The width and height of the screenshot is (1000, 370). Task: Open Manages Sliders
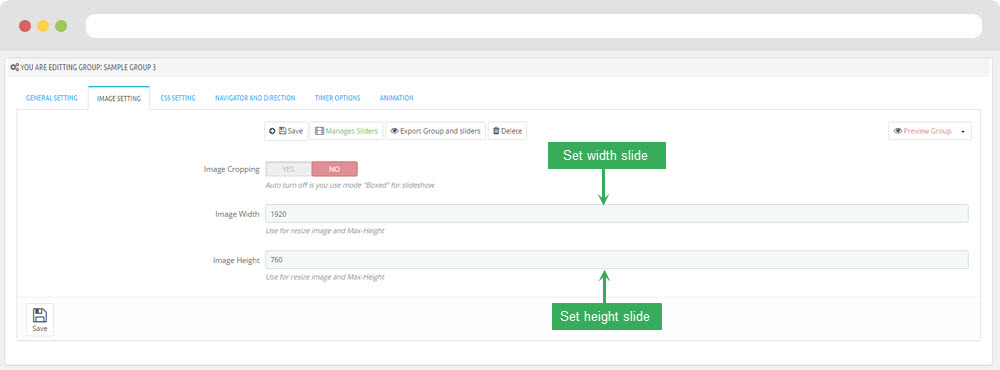coord(347,131)
